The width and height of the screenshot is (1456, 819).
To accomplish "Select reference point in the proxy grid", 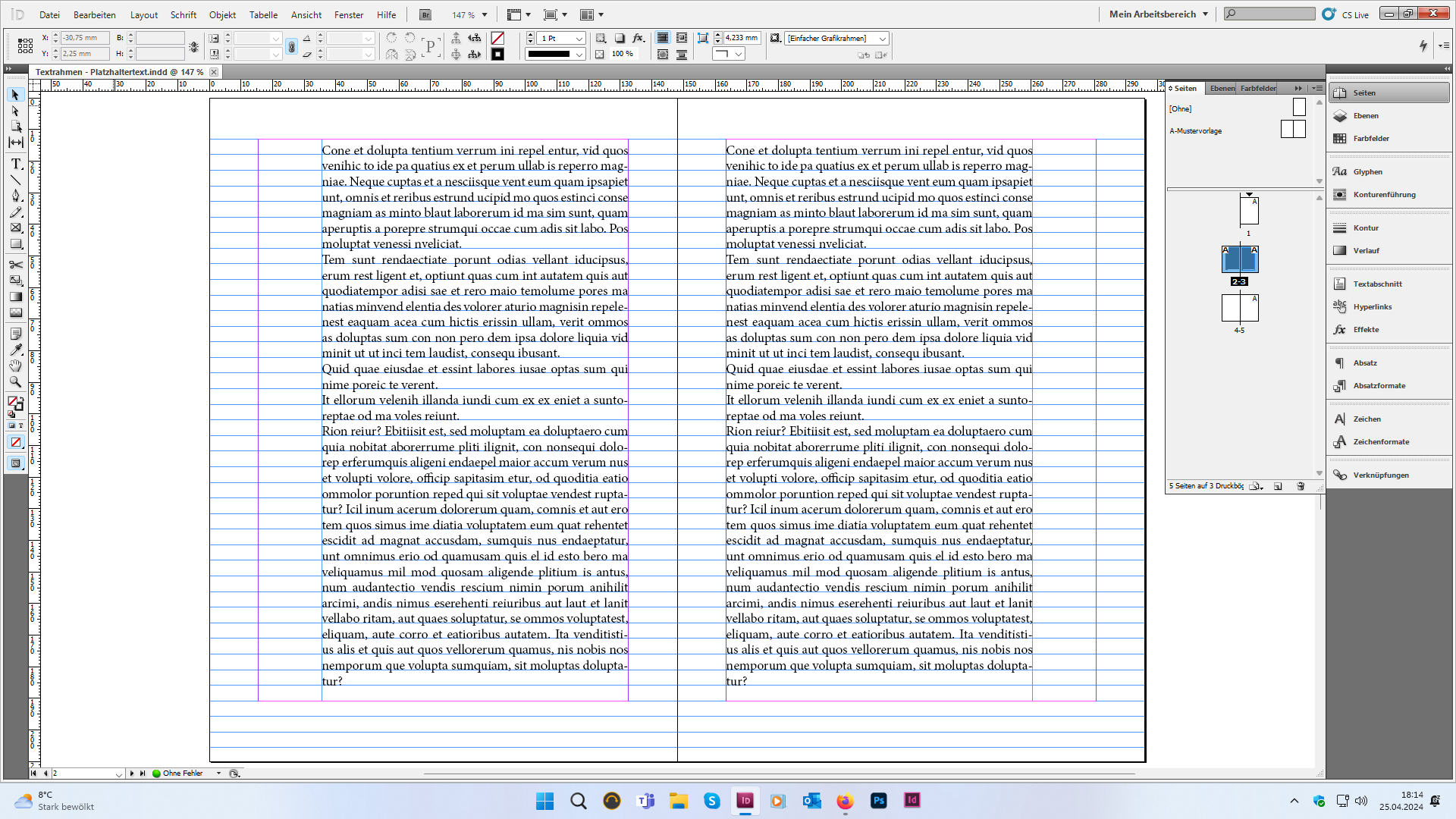I will pos(25,46).
